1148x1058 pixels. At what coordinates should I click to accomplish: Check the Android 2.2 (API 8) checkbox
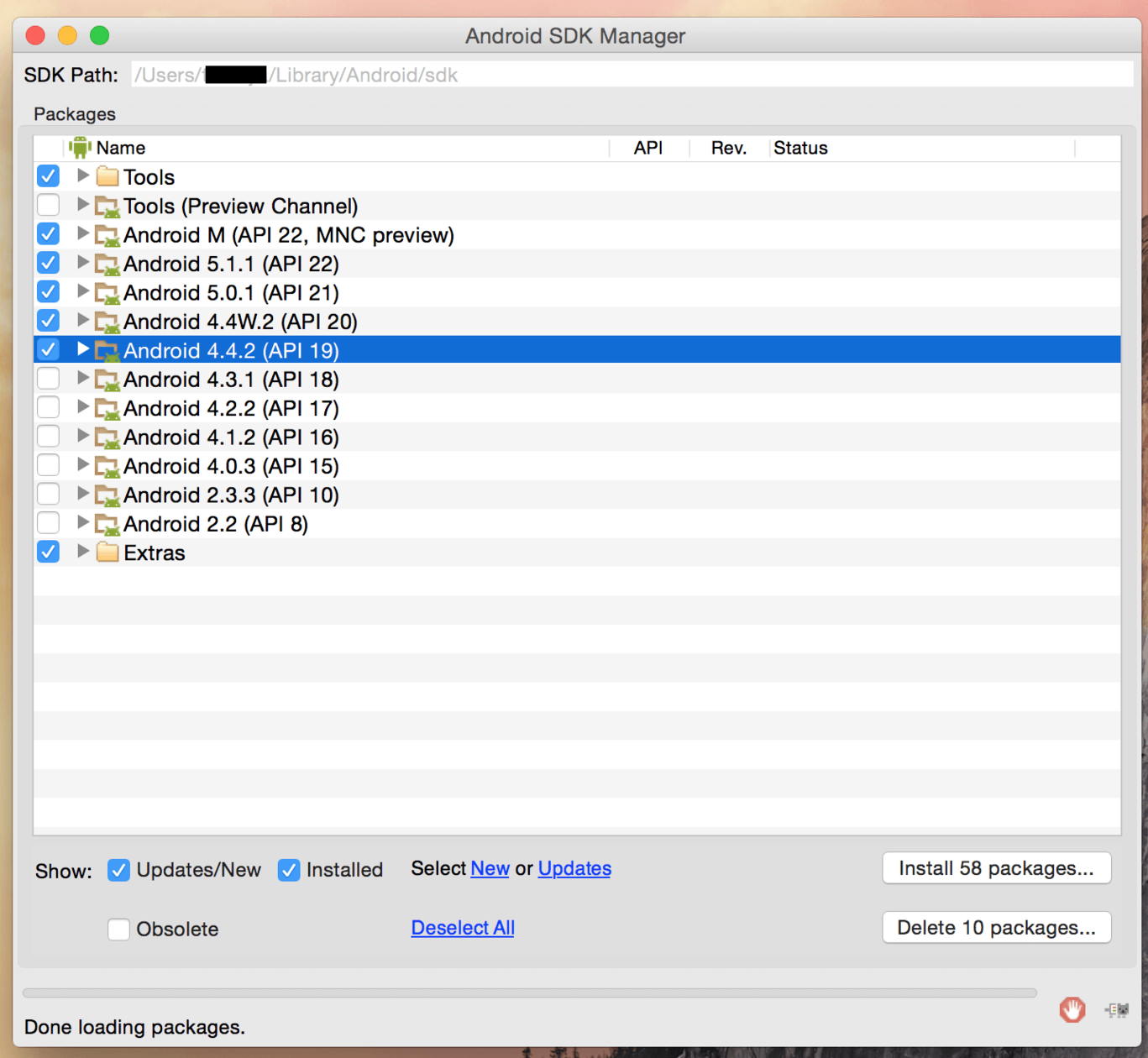[49, 523]
